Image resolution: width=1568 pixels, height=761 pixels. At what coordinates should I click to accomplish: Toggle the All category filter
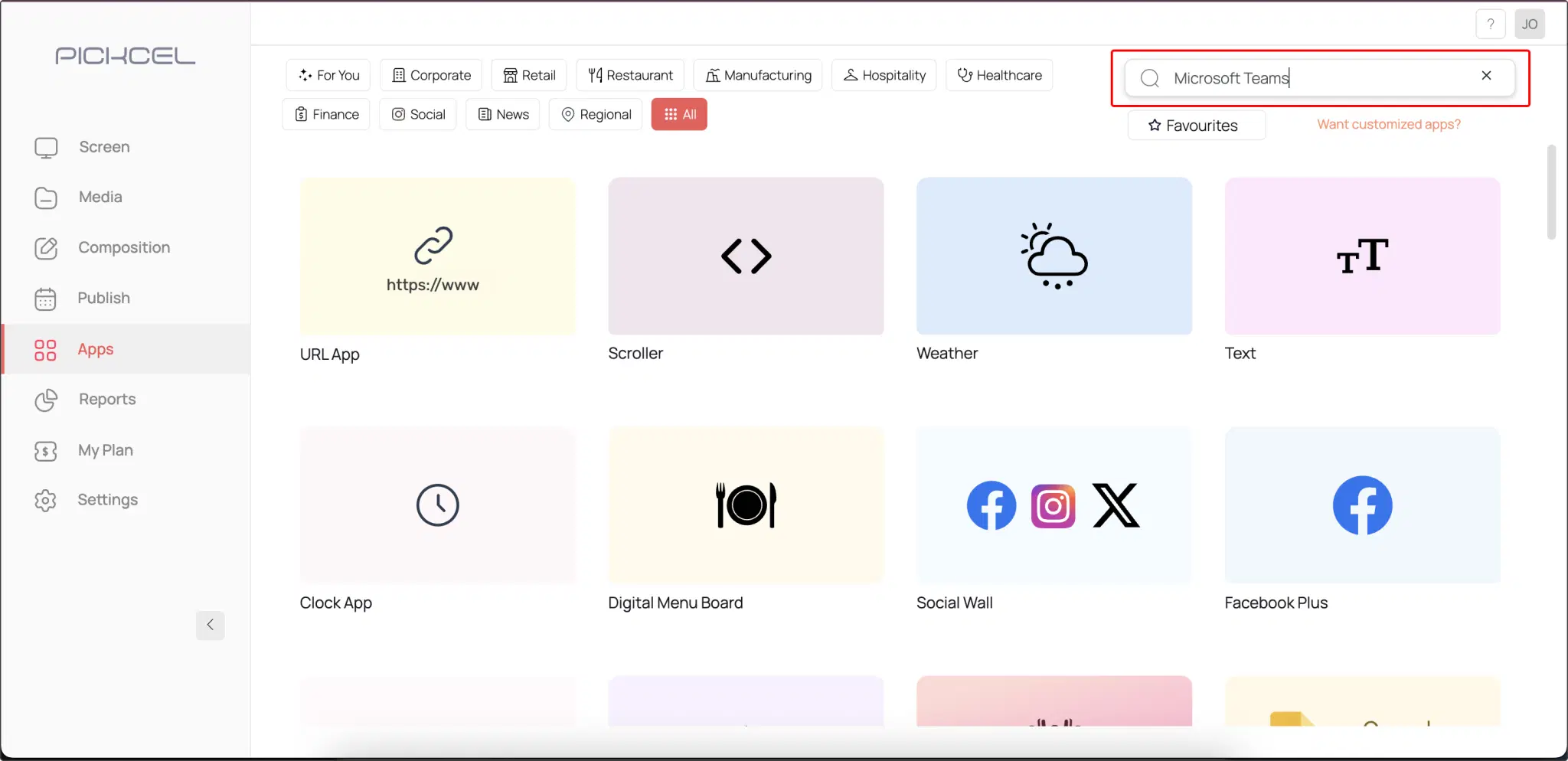point(678,113)
